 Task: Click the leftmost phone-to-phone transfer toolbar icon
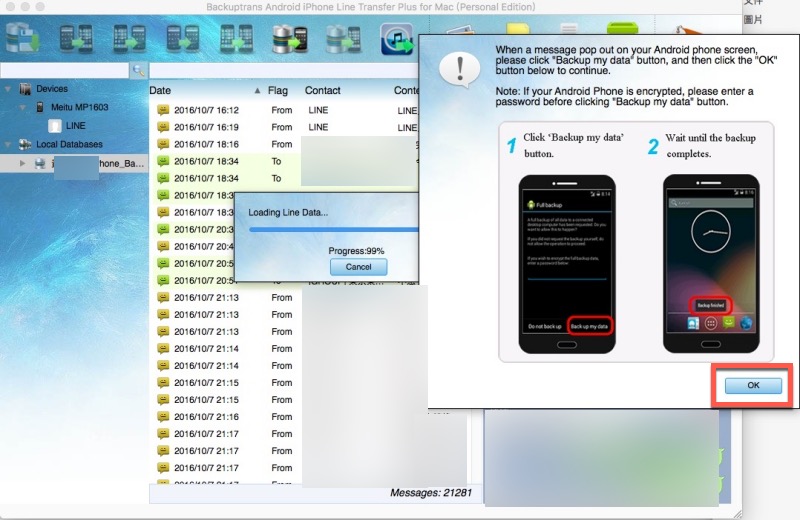[77, 37]
